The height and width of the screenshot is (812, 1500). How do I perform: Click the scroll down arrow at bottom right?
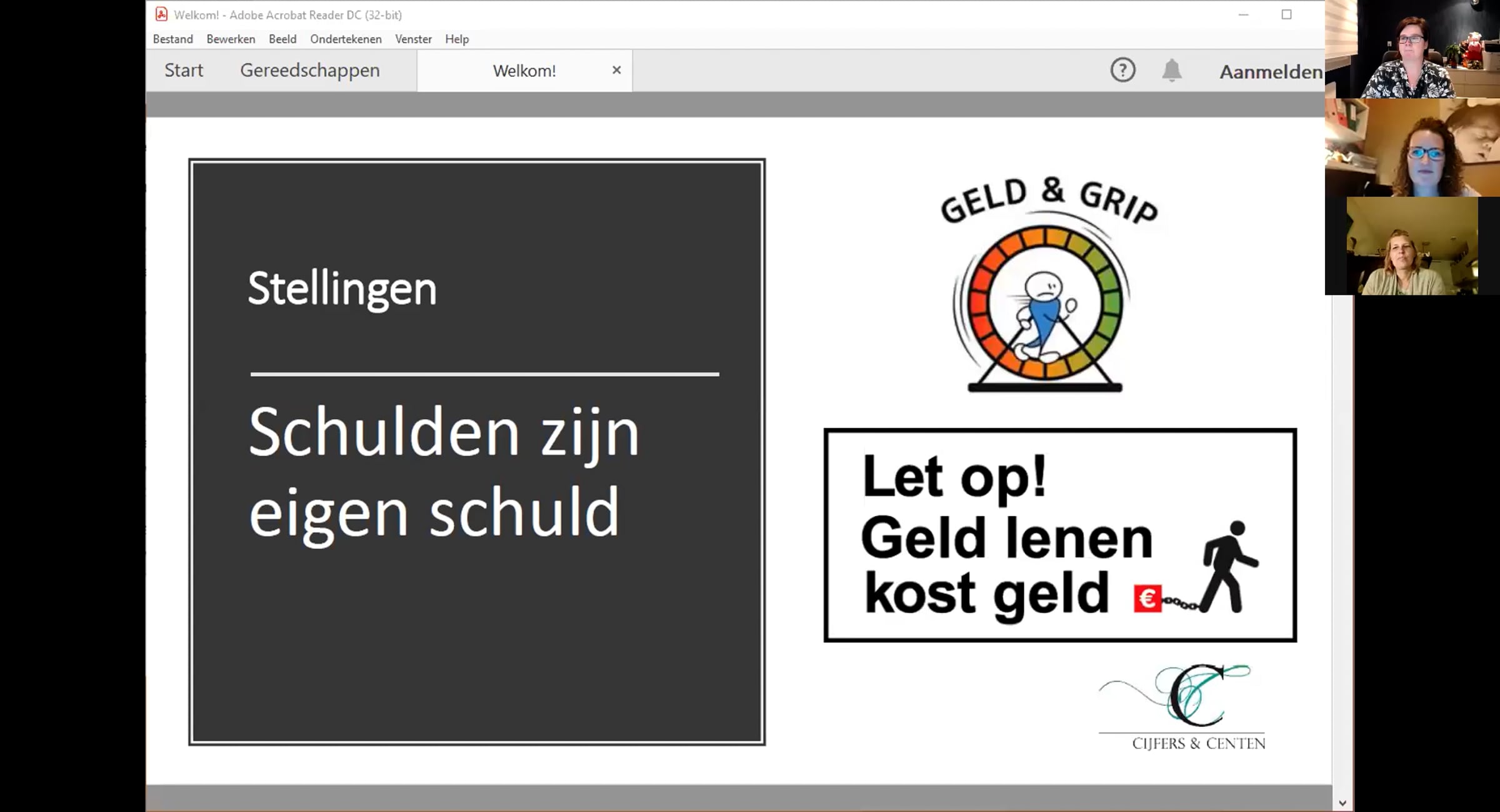point(1342,803)
